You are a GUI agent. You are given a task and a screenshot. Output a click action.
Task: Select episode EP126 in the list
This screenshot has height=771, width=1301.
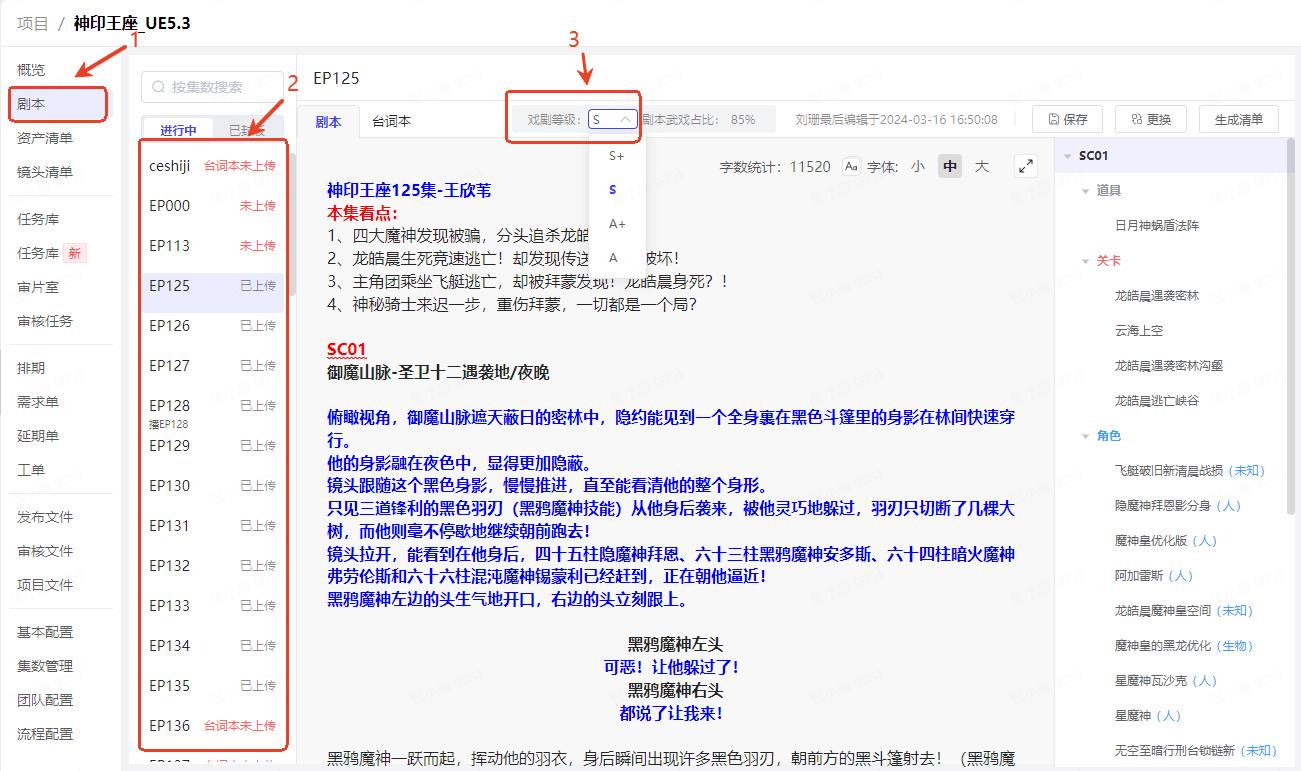(212, 326)
